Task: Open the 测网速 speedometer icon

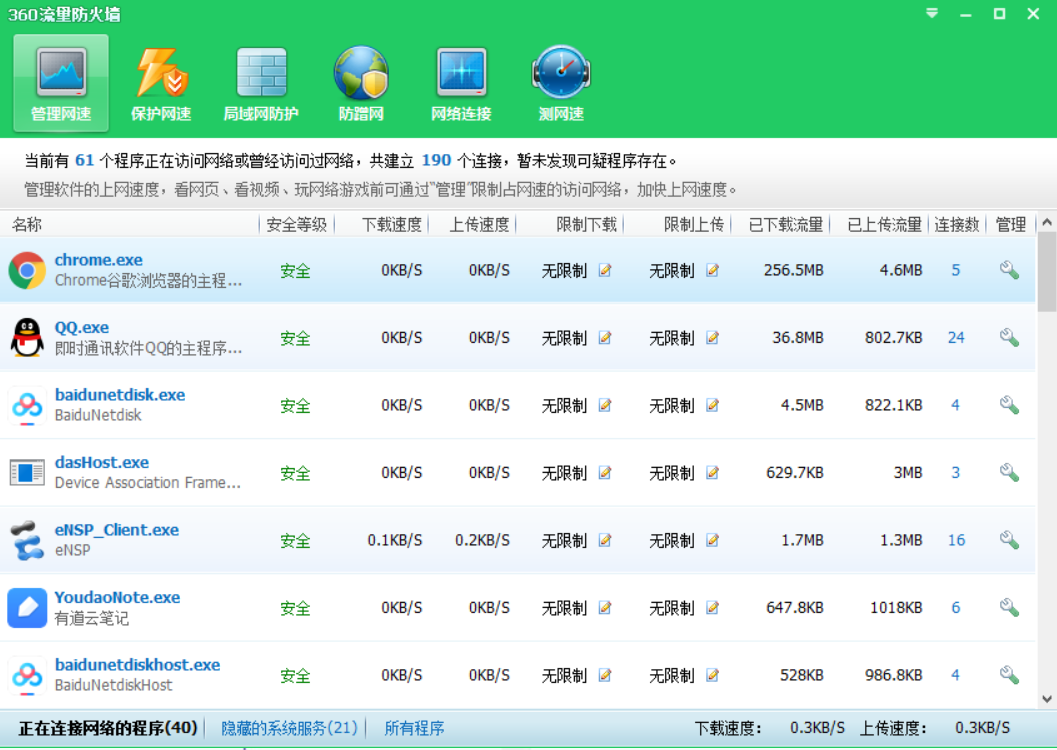Action: pyautogui.click(x=561, y=73)
